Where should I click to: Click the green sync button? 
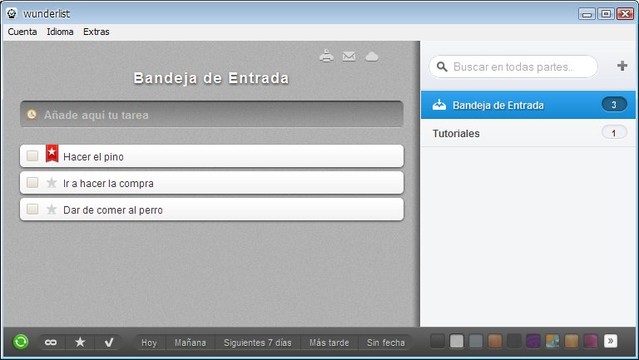click(x=21, y=341)
